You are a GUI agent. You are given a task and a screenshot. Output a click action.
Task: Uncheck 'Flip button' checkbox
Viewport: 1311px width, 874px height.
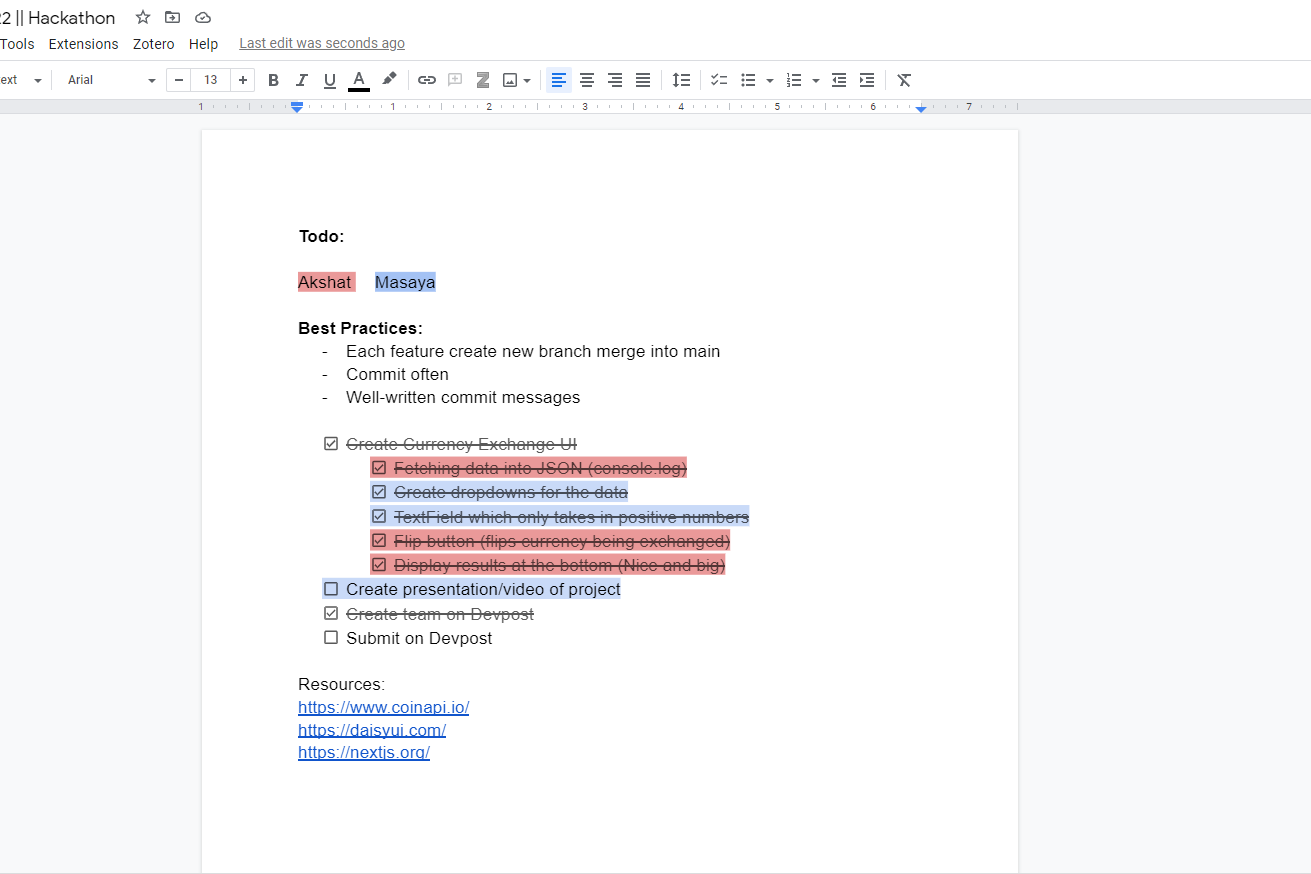pyautogui.click(x=379, y=540)
